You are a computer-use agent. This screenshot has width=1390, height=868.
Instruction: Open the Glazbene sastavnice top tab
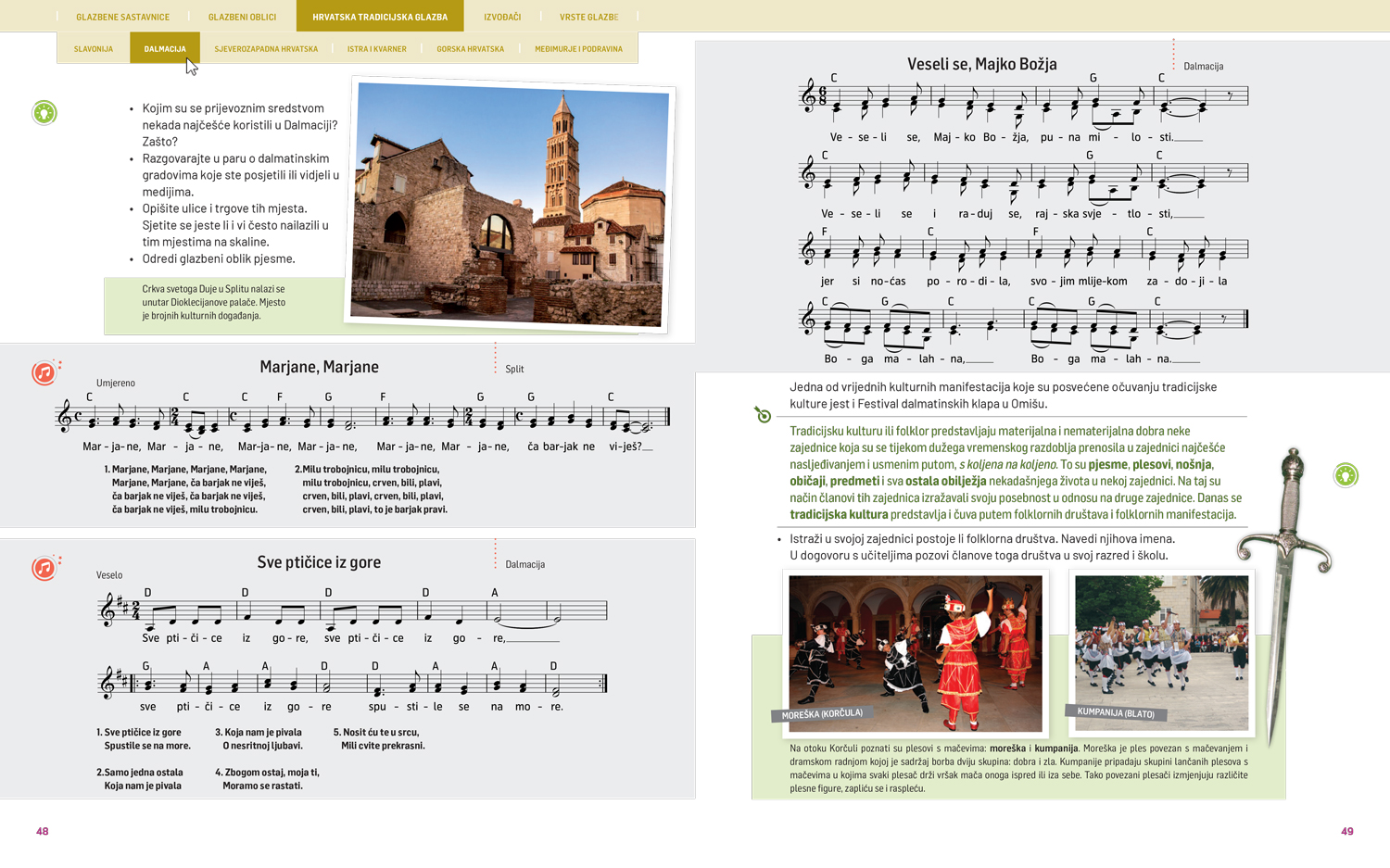122,17
